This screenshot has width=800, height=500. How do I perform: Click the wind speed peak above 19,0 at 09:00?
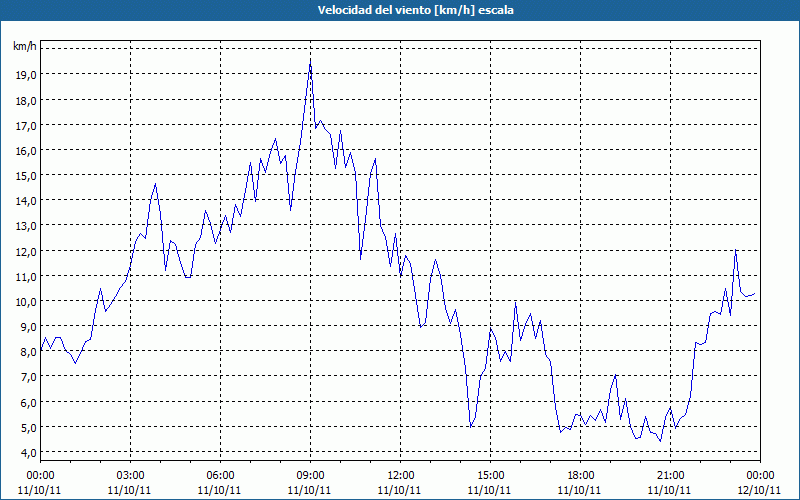[310, 62]
